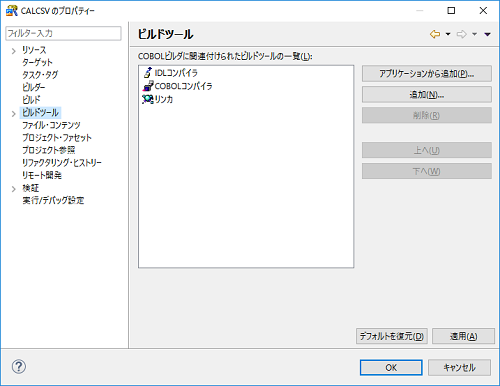Select ファイル・コンテンツ in the tree
The image size is (500, 386).
(51, 125)
